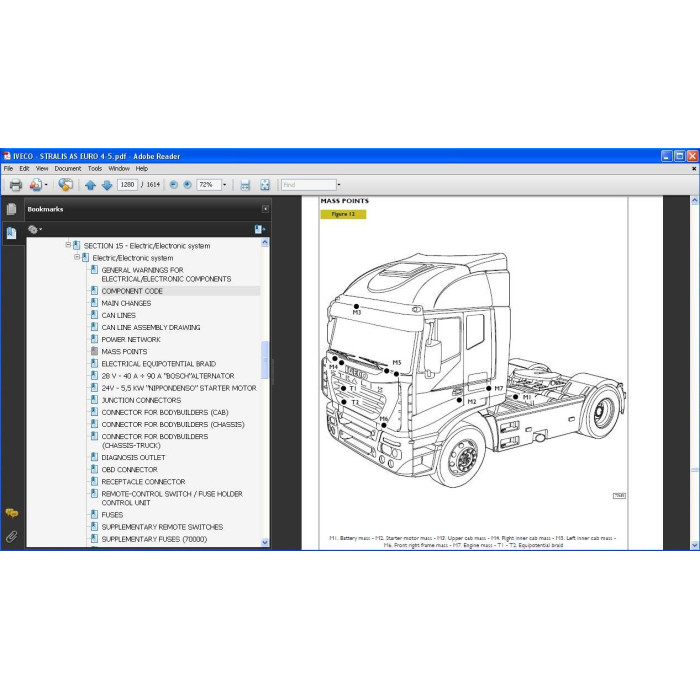The image size is (700, 700).
Task: Zoom out with the minus button
Action: [x=174, y=184]
